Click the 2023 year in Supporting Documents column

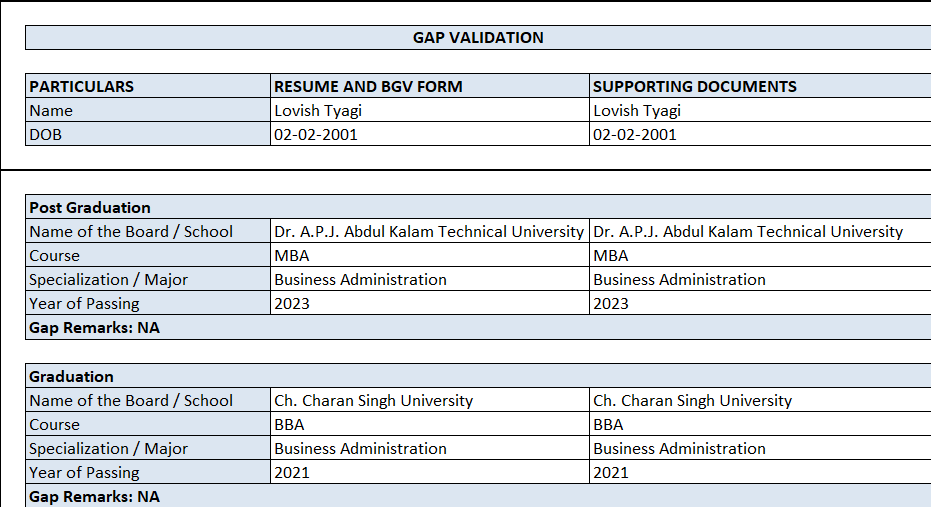point(758,304)
